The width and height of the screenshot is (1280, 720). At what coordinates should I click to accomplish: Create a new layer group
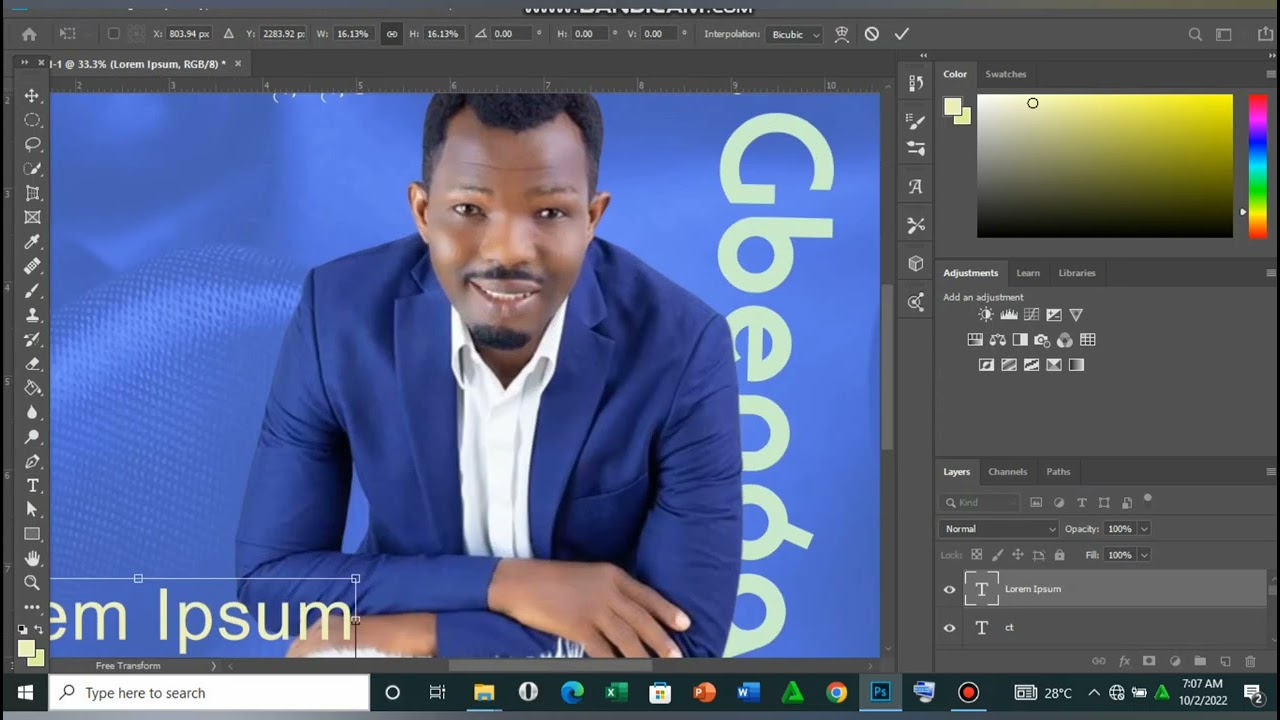pos(1199,661)
